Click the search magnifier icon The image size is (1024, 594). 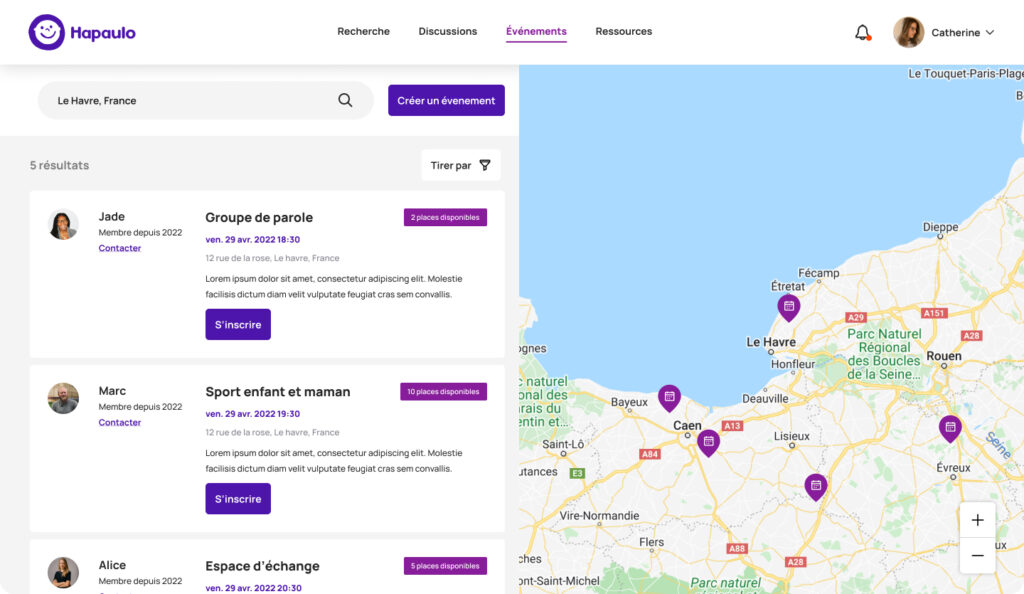coord(345,100)
